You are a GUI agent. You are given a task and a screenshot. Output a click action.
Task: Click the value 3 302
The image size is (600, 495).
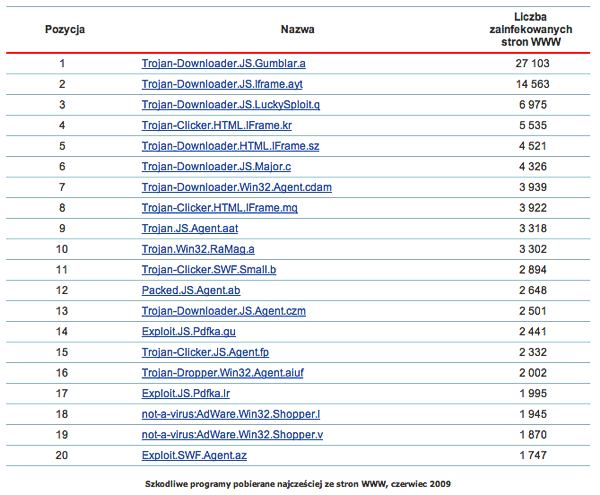[x=533, y=249]
